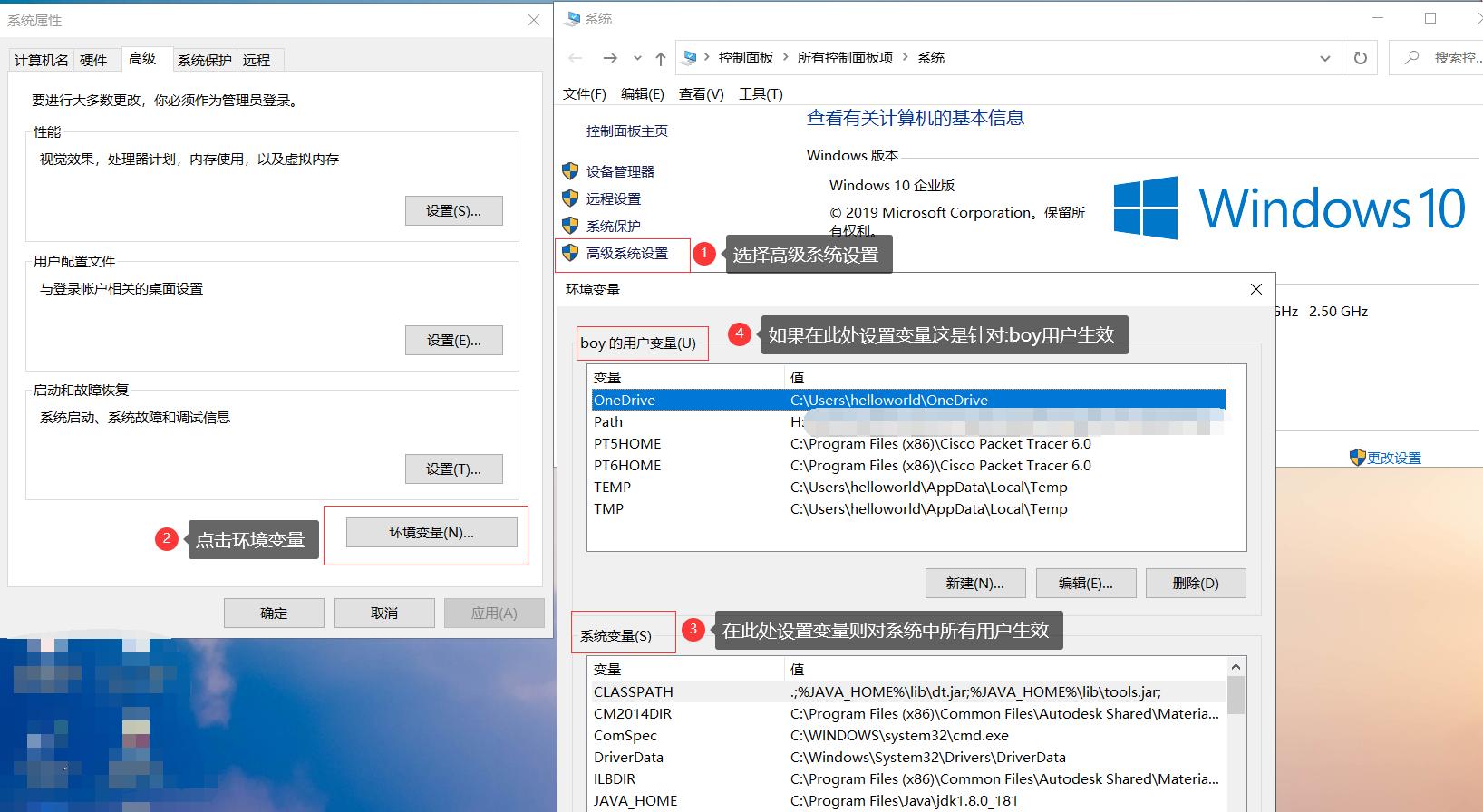Open 控制面板主页 link
This screenshot has height=812, width=1483.
click(x=627, y=131)
